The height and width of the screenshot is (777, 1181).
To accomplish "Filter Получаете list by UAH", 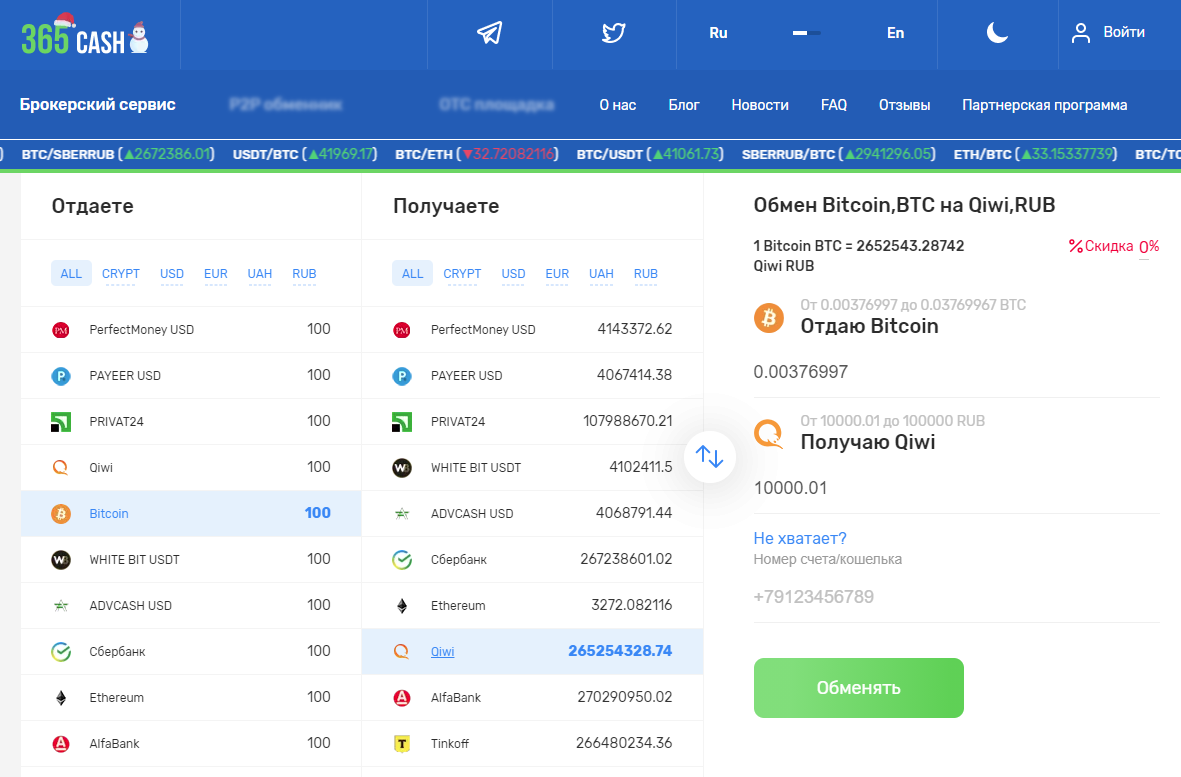I will click(601, 273).
